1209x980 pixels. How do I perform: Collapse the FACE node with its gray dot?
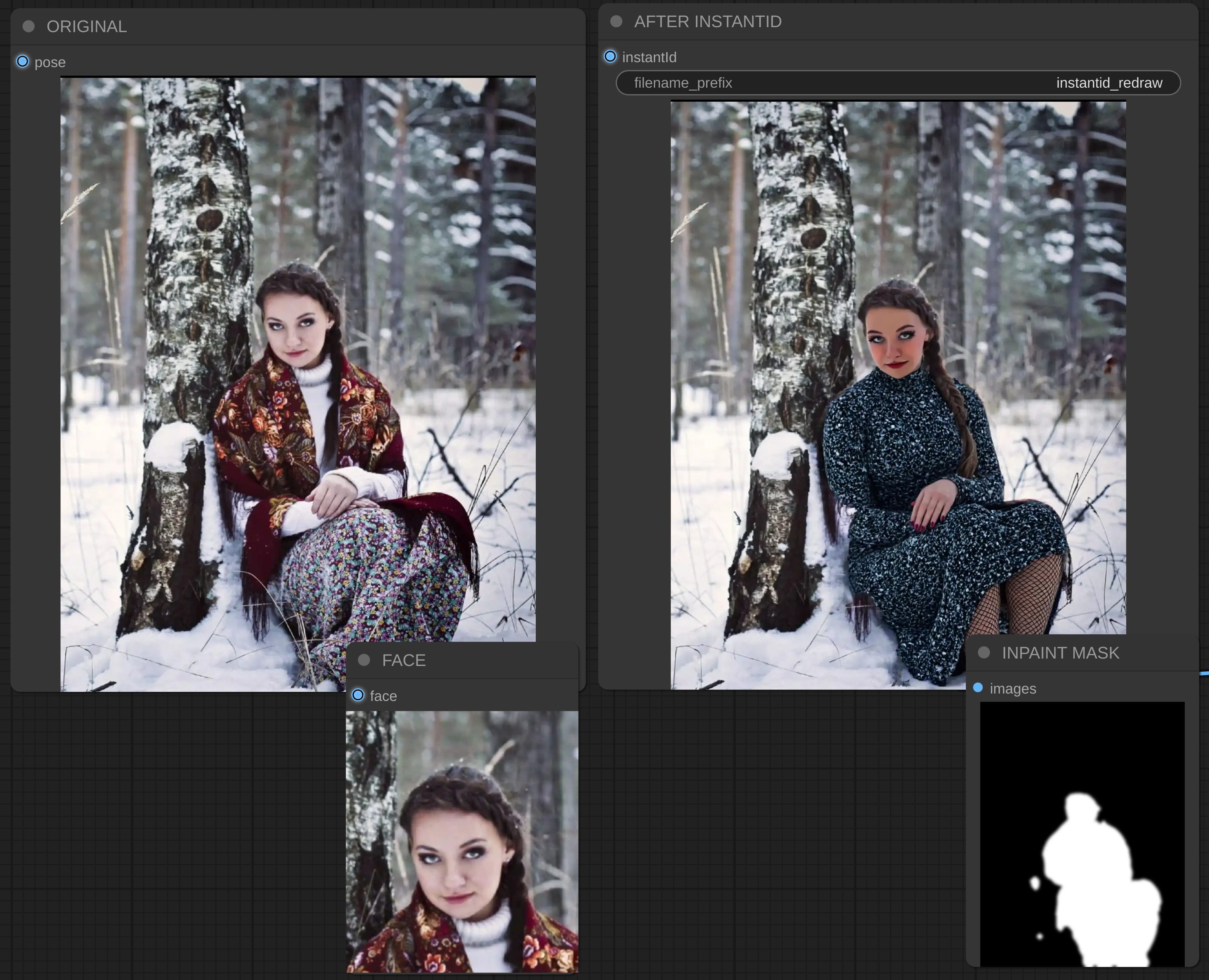pyautogui.click(x=364, y=660)
